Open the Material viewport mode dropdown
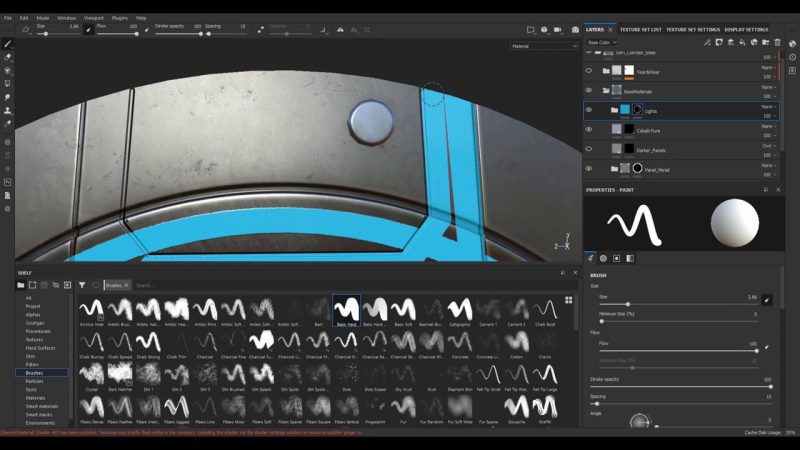Image resolution: width=800 pixels, height=450 pixels. (x=544, y=46)
